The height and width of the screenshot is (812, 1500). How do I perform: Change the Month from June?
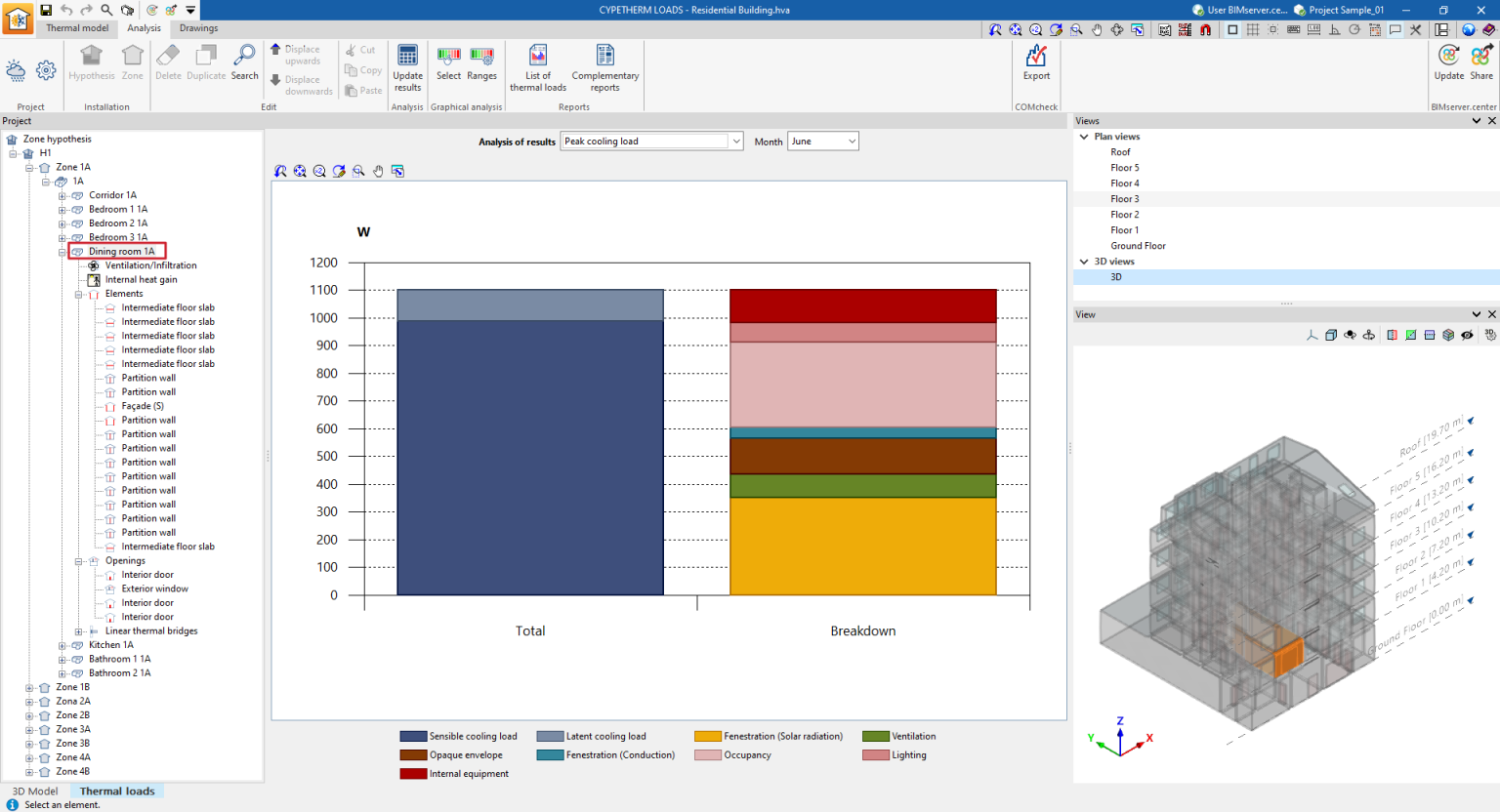pos(851,141)
